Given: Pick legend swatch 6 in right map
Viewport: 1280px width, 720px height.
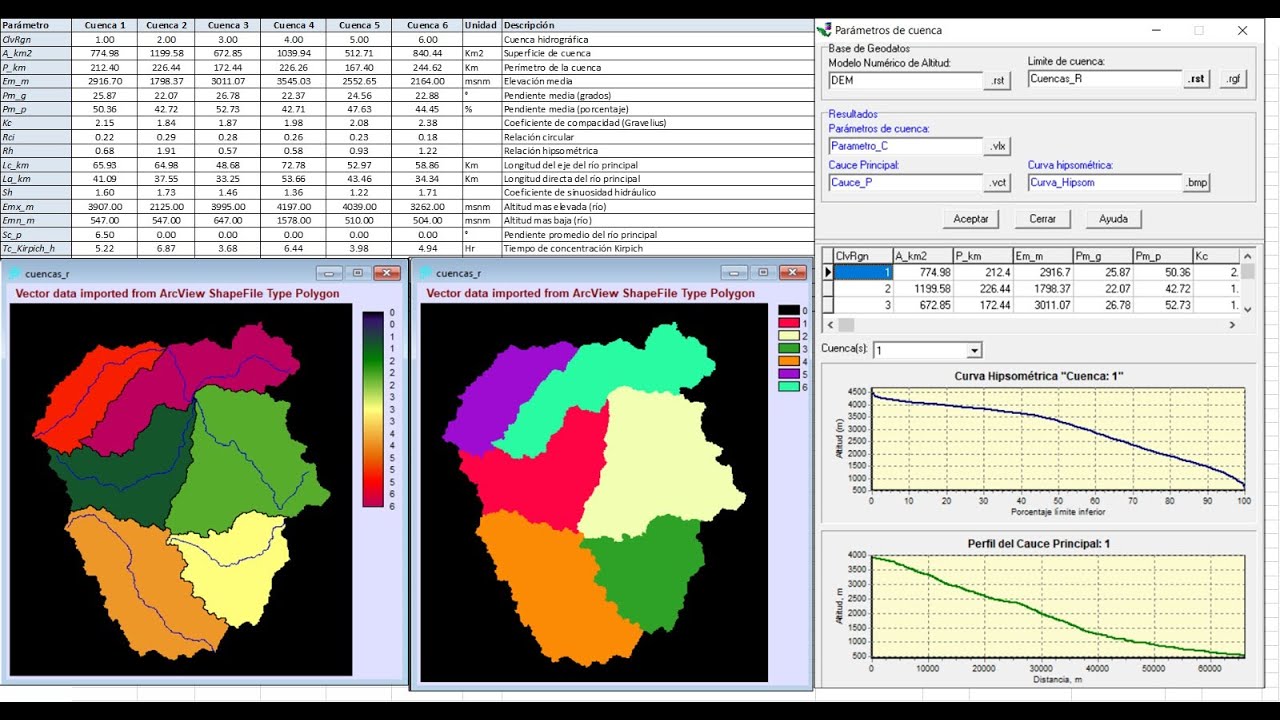Looking at the screenshot, I should (787, 386).
